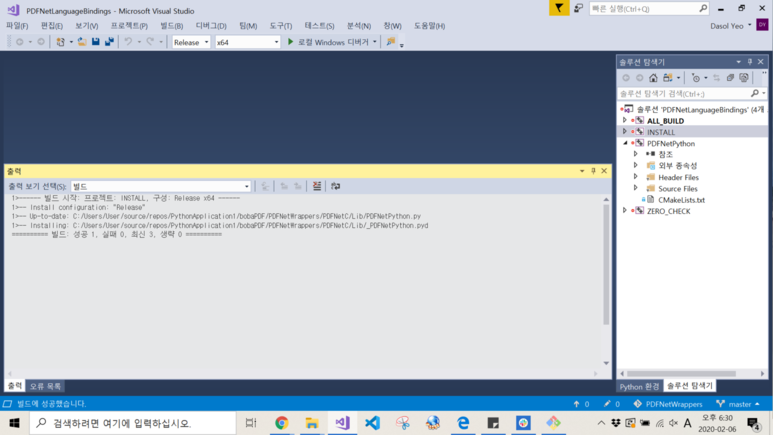This screenshot has width=773, height=435.
Task: Open the x64 platform dropdown
Action: pyautogui.click(x=247, y=42)
